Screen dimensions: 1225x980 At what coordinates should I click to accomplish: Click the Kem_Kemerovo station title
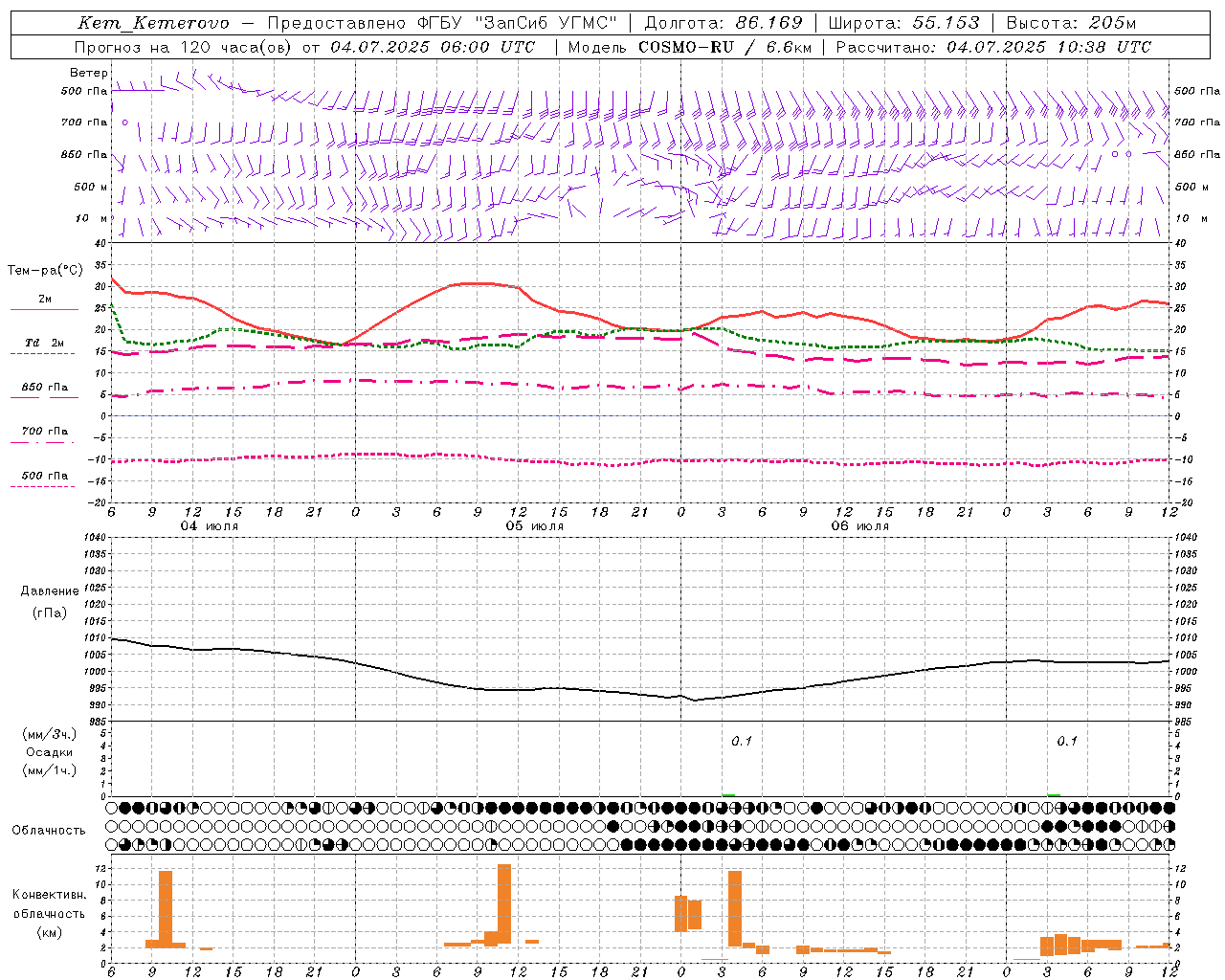click(153, 23)
